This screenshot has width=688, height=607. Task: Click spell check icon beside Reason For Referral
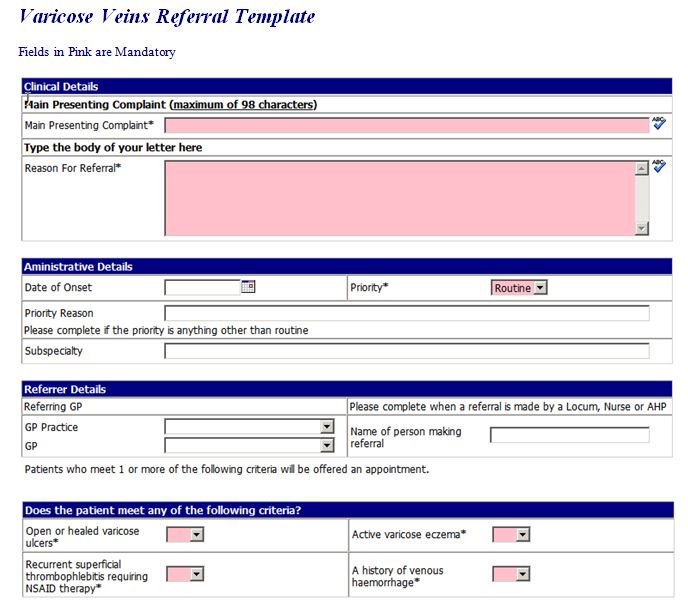659,166
